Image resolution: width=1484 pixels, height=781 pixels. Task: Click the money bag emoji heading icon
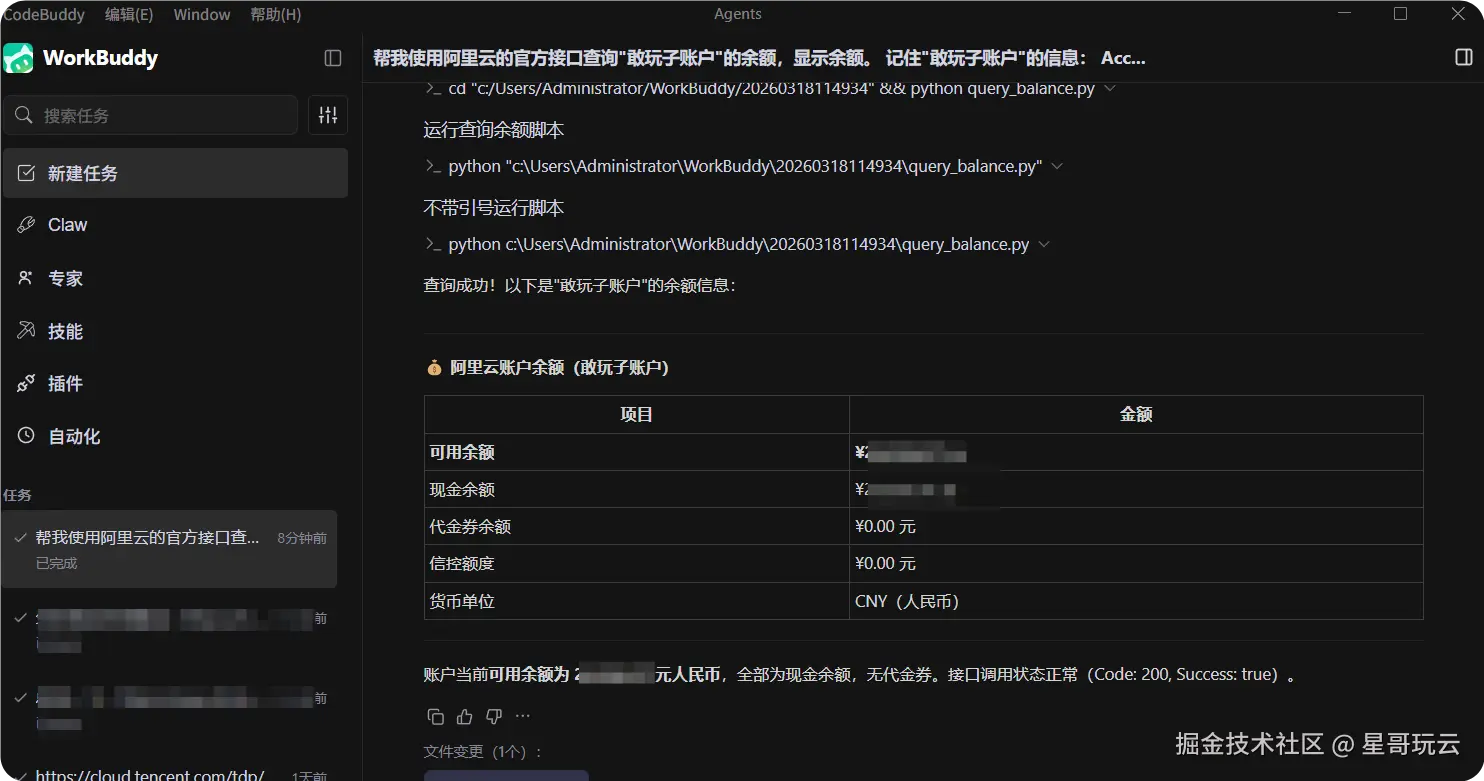point(434,368)
